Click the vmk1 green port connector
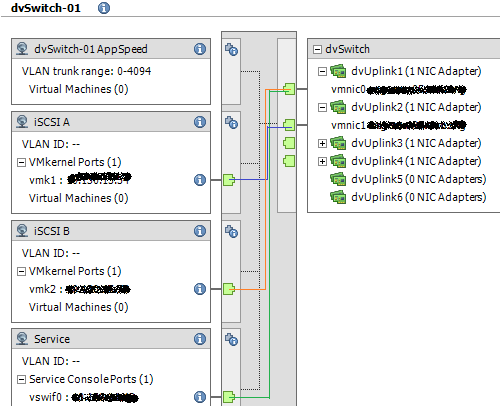This screenshot has width=500, height=406. pyautogui.click(x=229, y=180)
